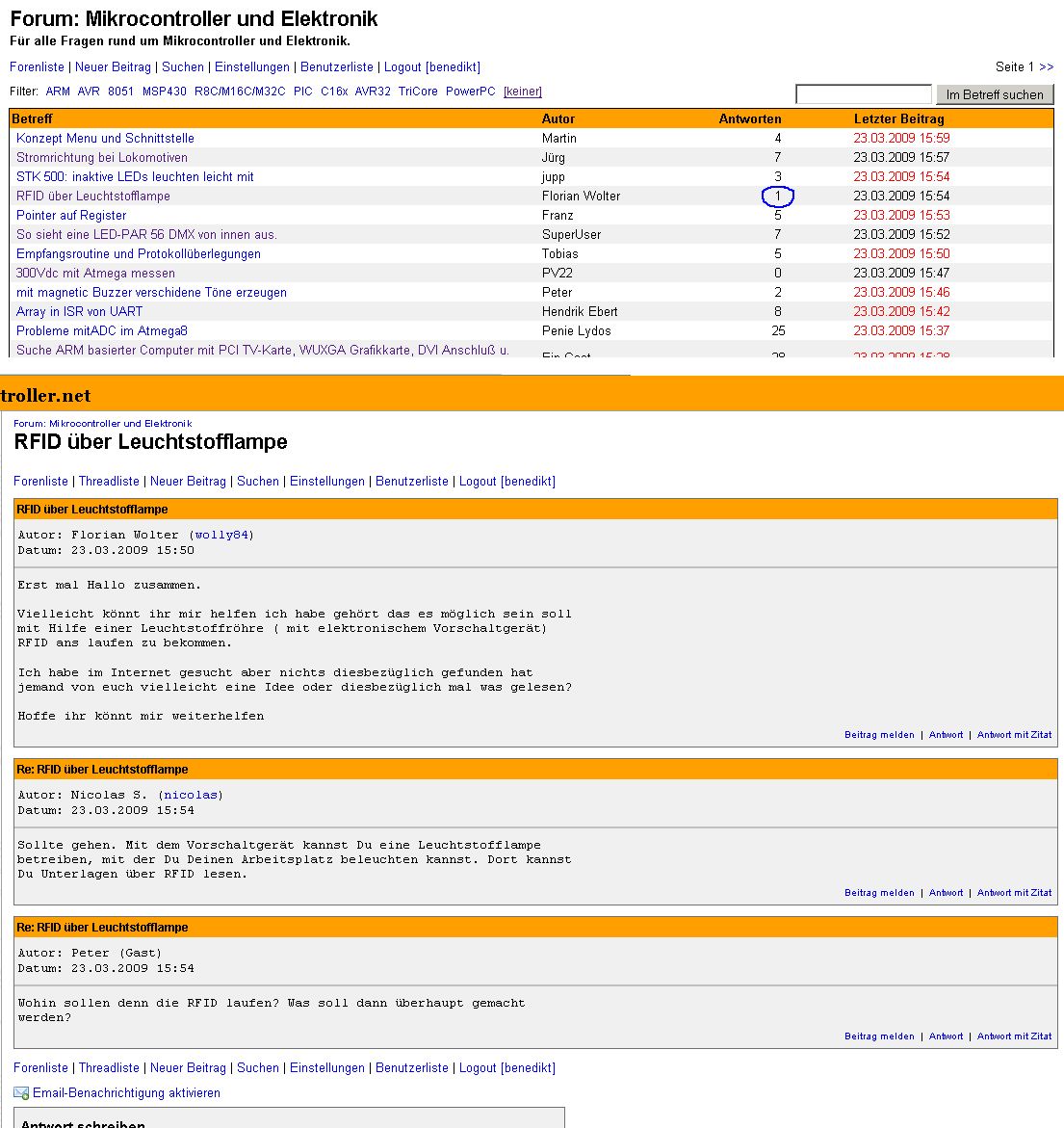Click Email-Benachrichtigung aktivieren link

point(126,1092)
